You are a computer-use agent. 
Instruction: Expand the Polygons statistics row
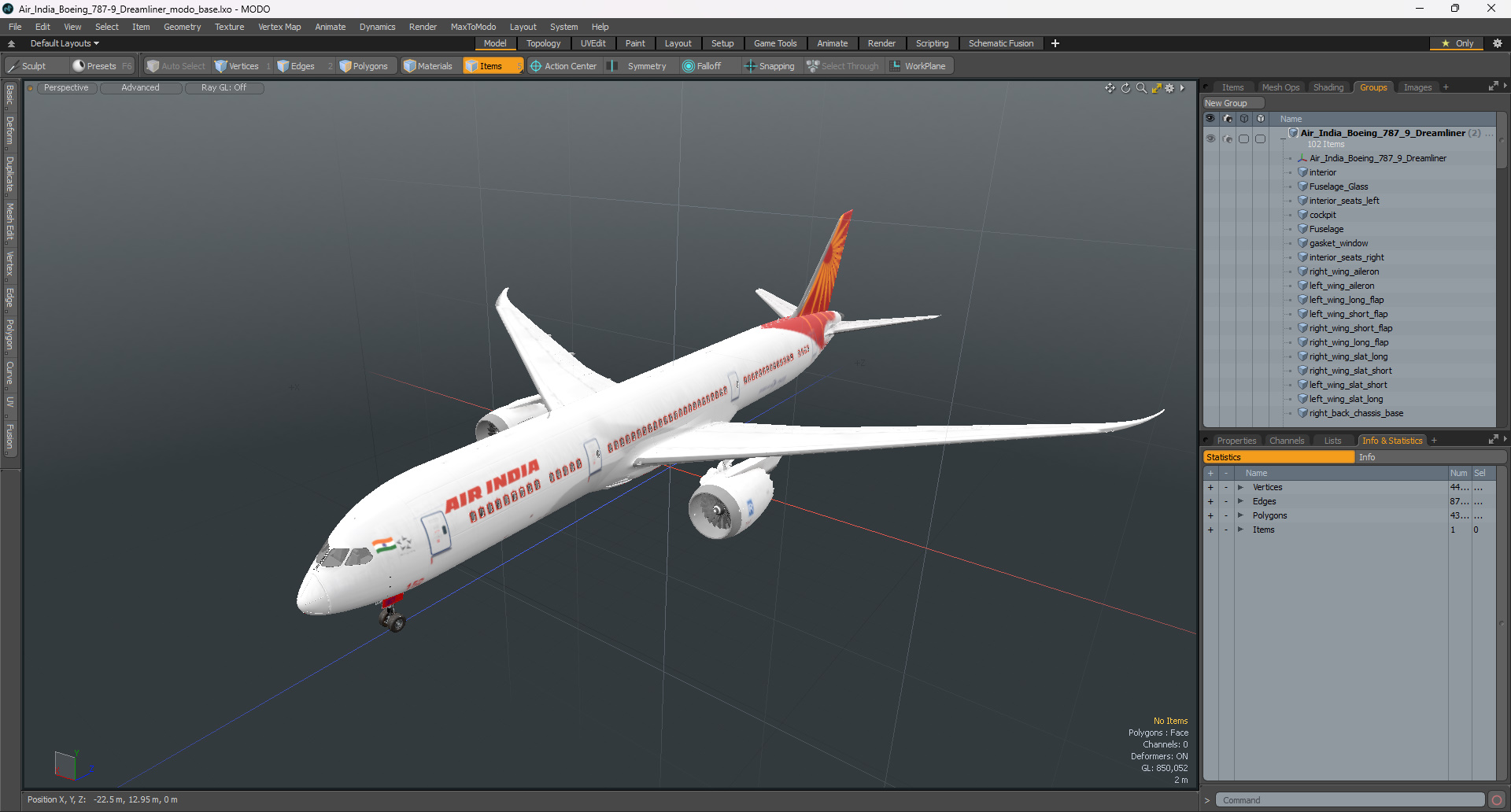tap(1240, 516)
